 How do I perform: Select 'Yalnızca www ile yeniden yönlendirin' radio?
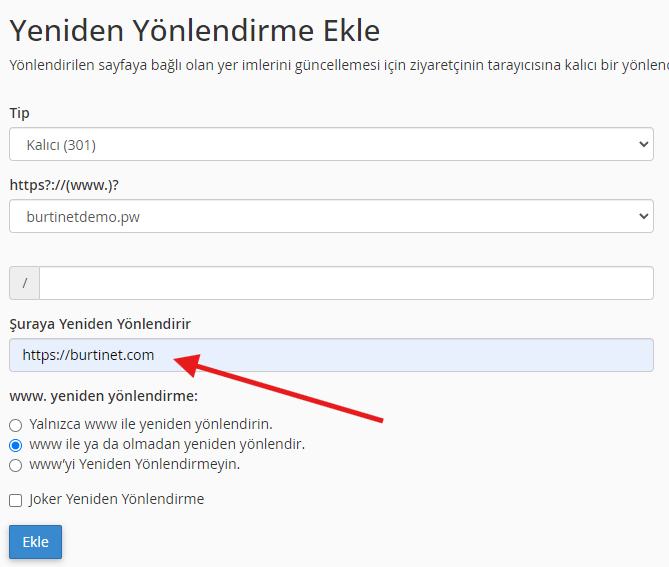(x=15, y=425)
